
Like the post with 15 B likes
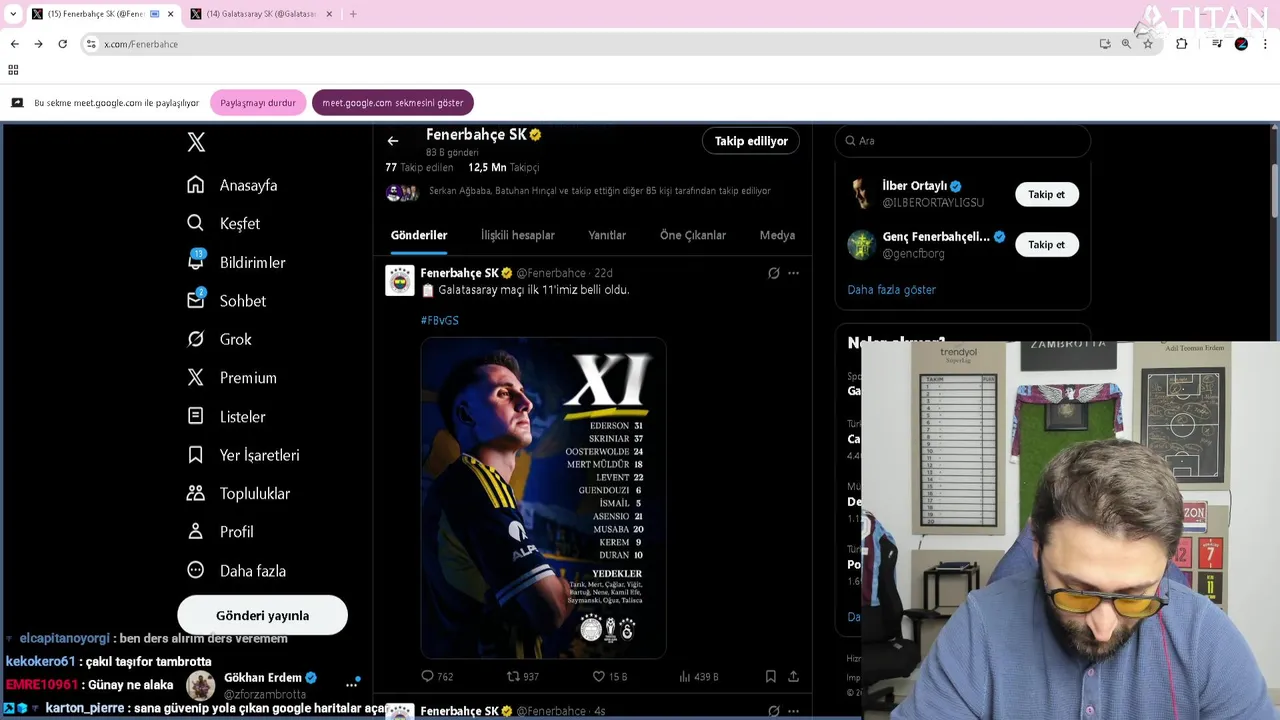click(610, 677)
